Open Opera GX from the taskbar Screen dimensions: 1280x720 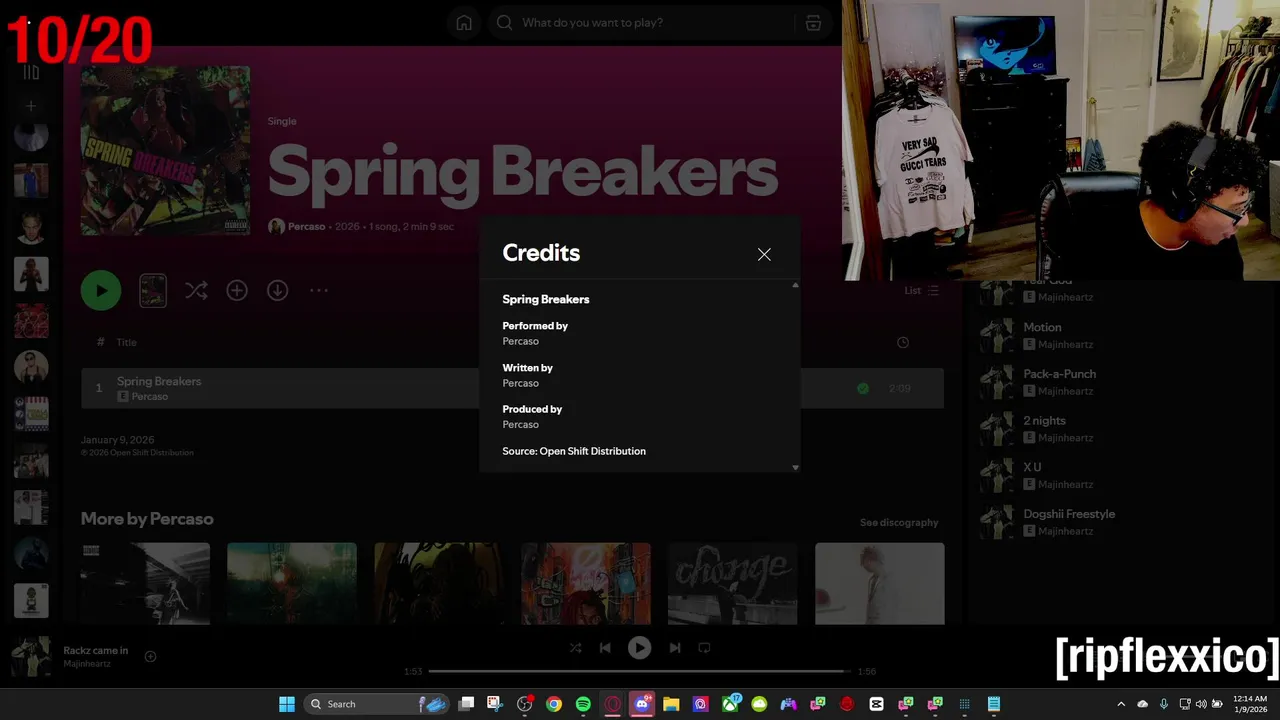613,704
